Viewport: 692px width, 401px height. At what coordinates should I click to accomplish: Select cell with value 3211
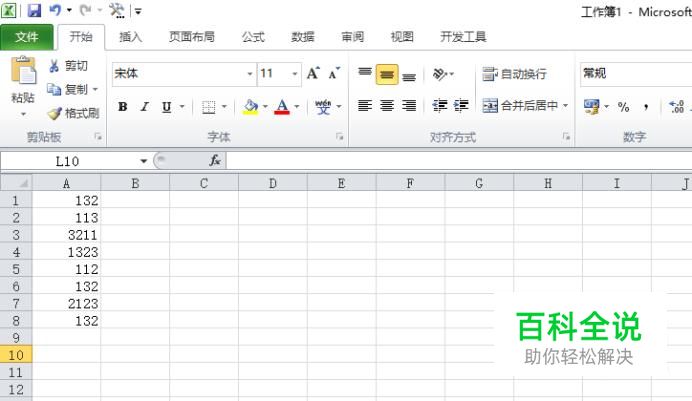[66, 235]
